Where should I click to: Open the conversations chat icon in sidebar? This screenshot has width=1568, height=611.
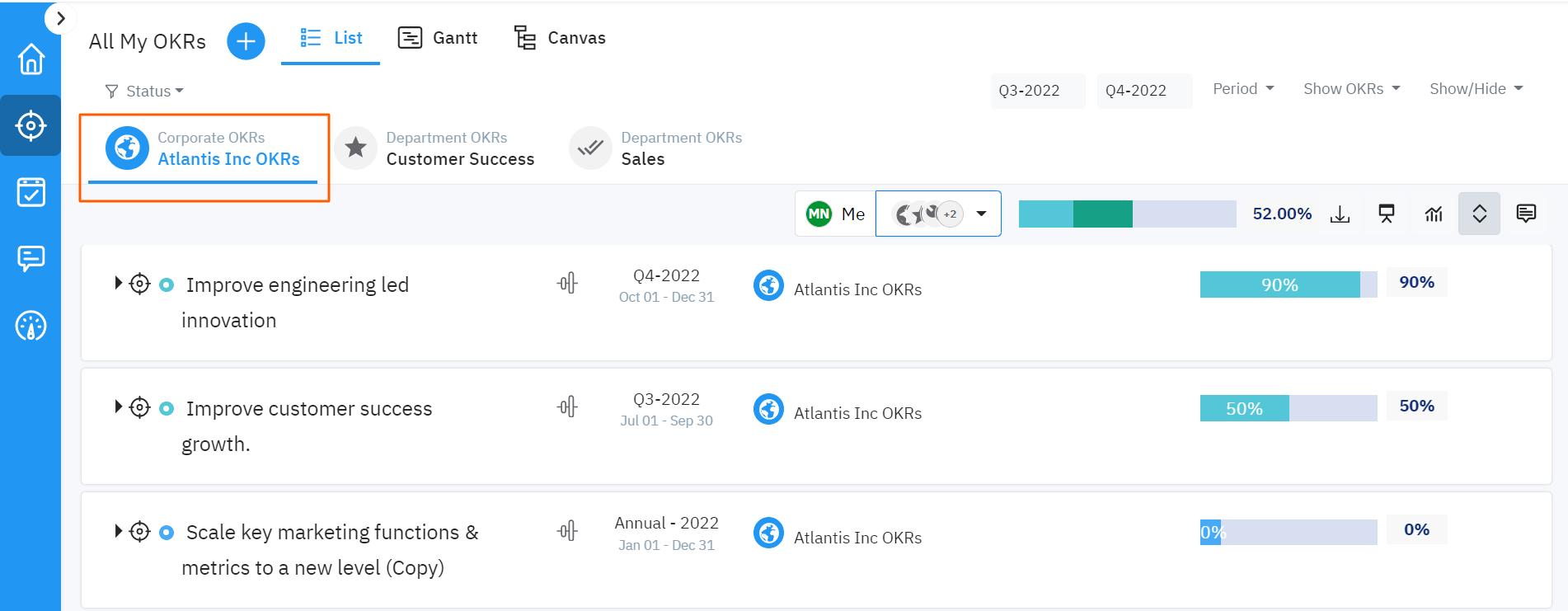tap(31, 259)
